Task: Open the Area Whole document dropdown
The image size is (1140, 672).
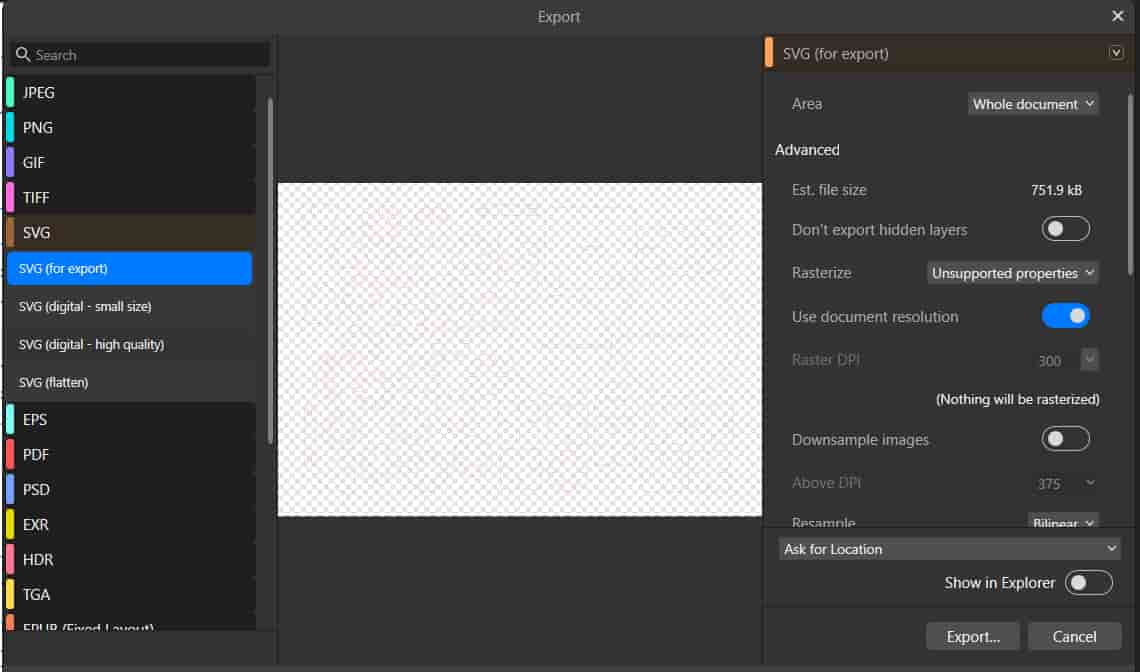Action: pos(1032,104)
